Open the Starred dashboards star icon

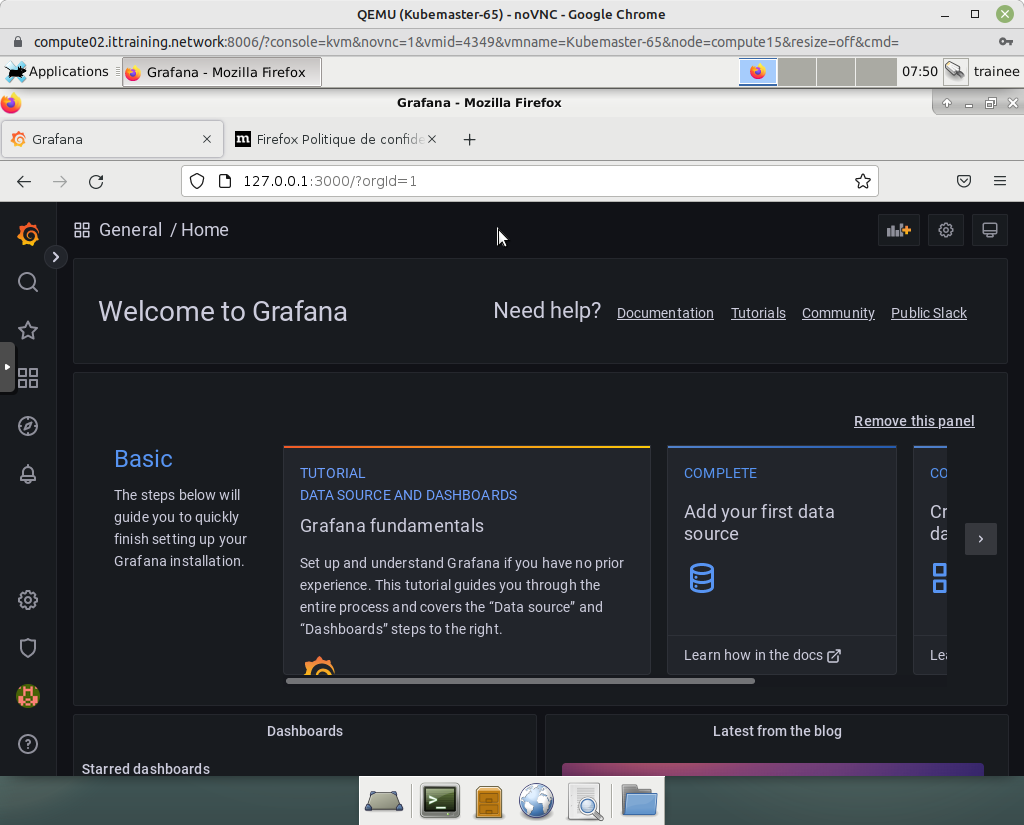[x=28, y=331]
